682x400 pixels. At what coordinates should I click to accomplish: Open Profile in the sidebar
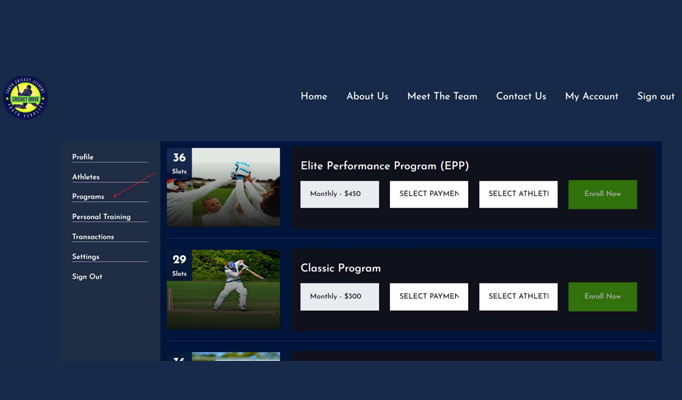pyautogui.click(x=83, y=157)
